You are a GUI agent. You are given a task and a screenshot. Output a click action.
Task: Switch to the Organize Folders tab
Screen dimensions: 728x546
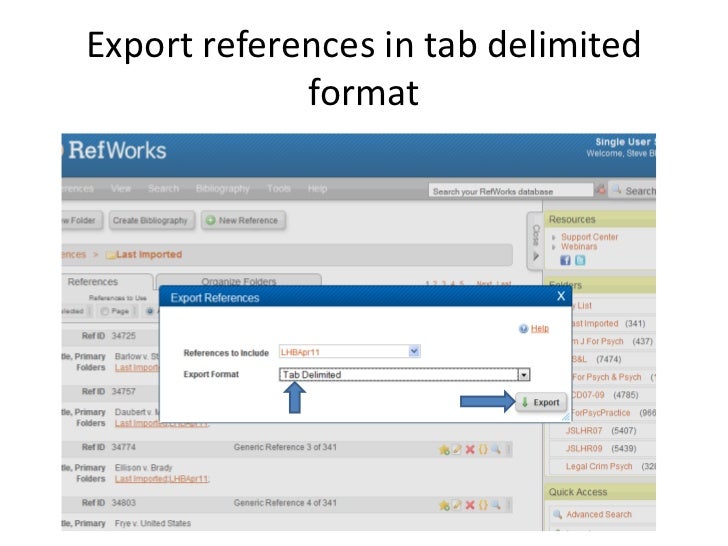(x=239, y=280)
